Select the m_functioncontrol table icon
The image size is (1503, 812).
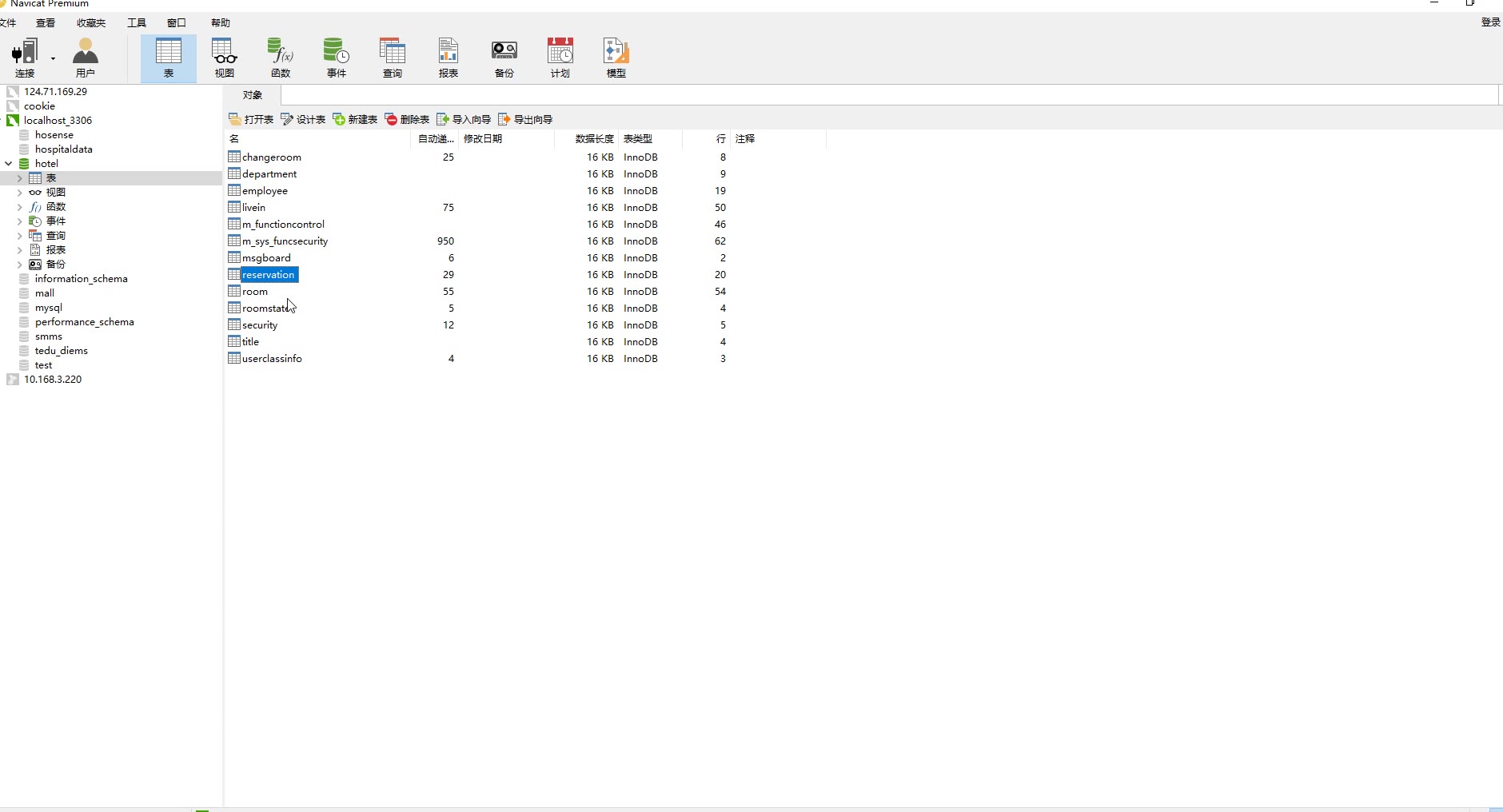[x=234, y=224]
